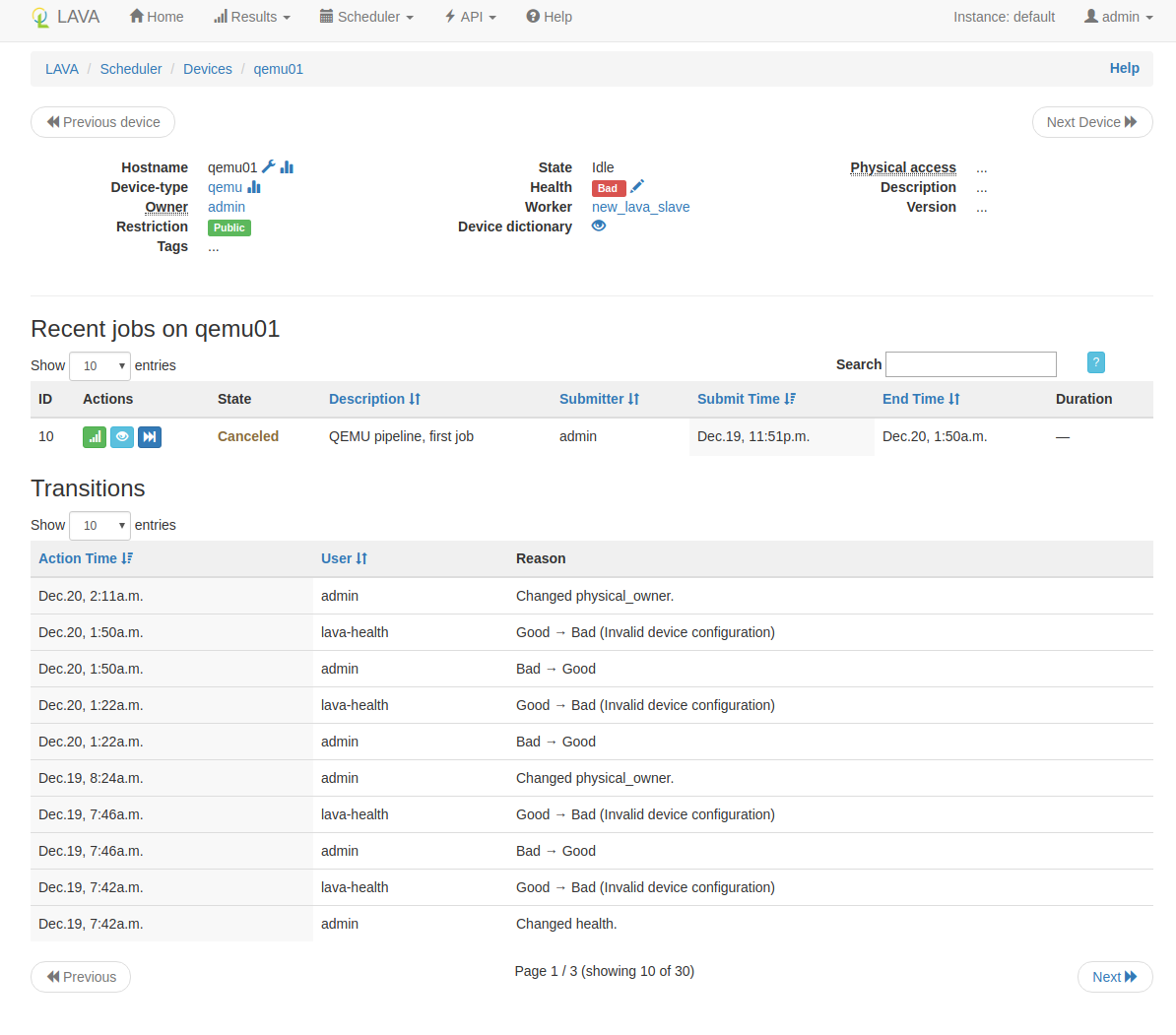Image resolution: width=1176 pixels, height=1035 pixels.
Task: View the device dictionary eye icon
Action: point(599,226)
